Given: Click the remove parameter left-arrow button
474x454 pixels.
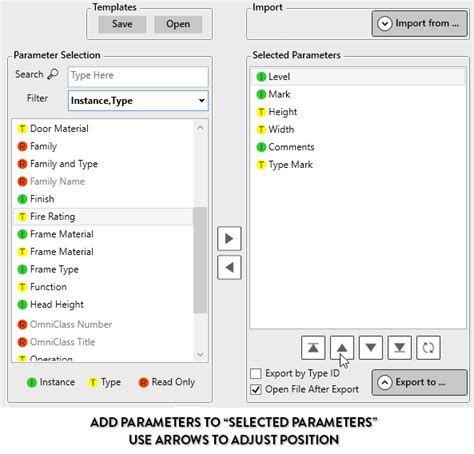Looking at the screenshot, I should [229, 267].
